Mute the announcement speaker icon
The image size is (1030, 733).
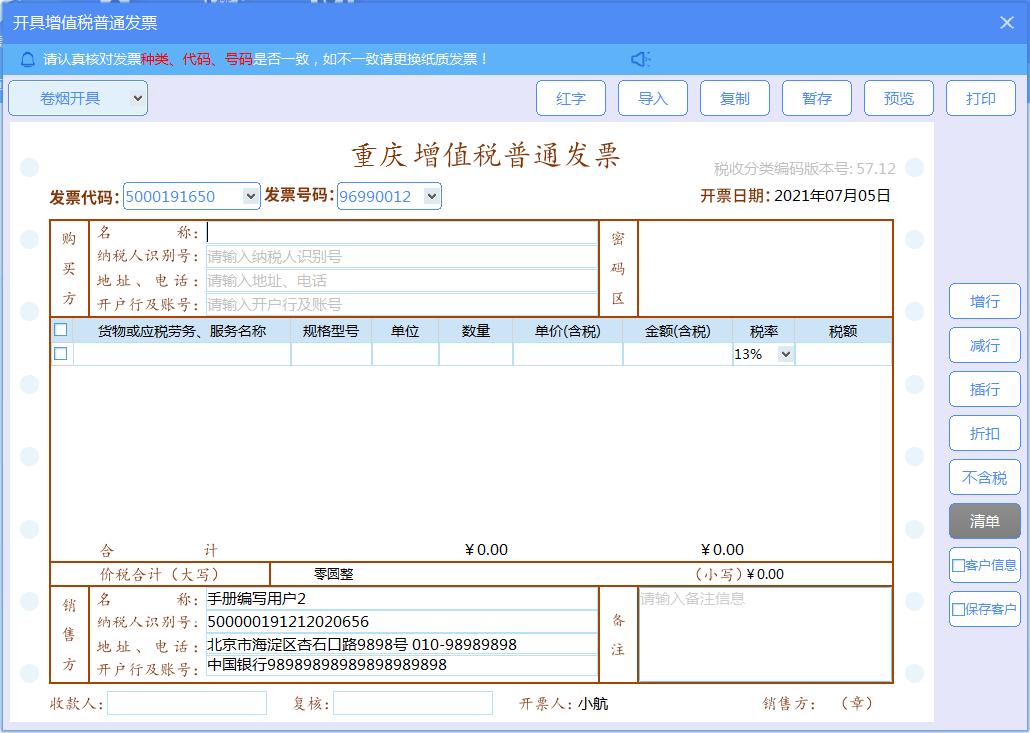[x=641, y=59]
